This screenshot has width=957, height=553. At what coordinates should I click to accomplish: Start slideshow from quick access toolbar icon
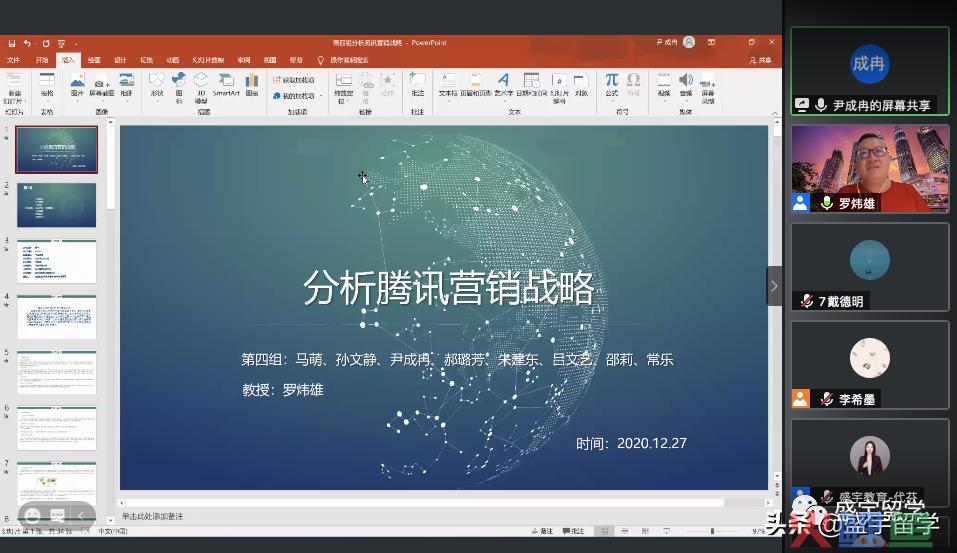coord(62,43)
